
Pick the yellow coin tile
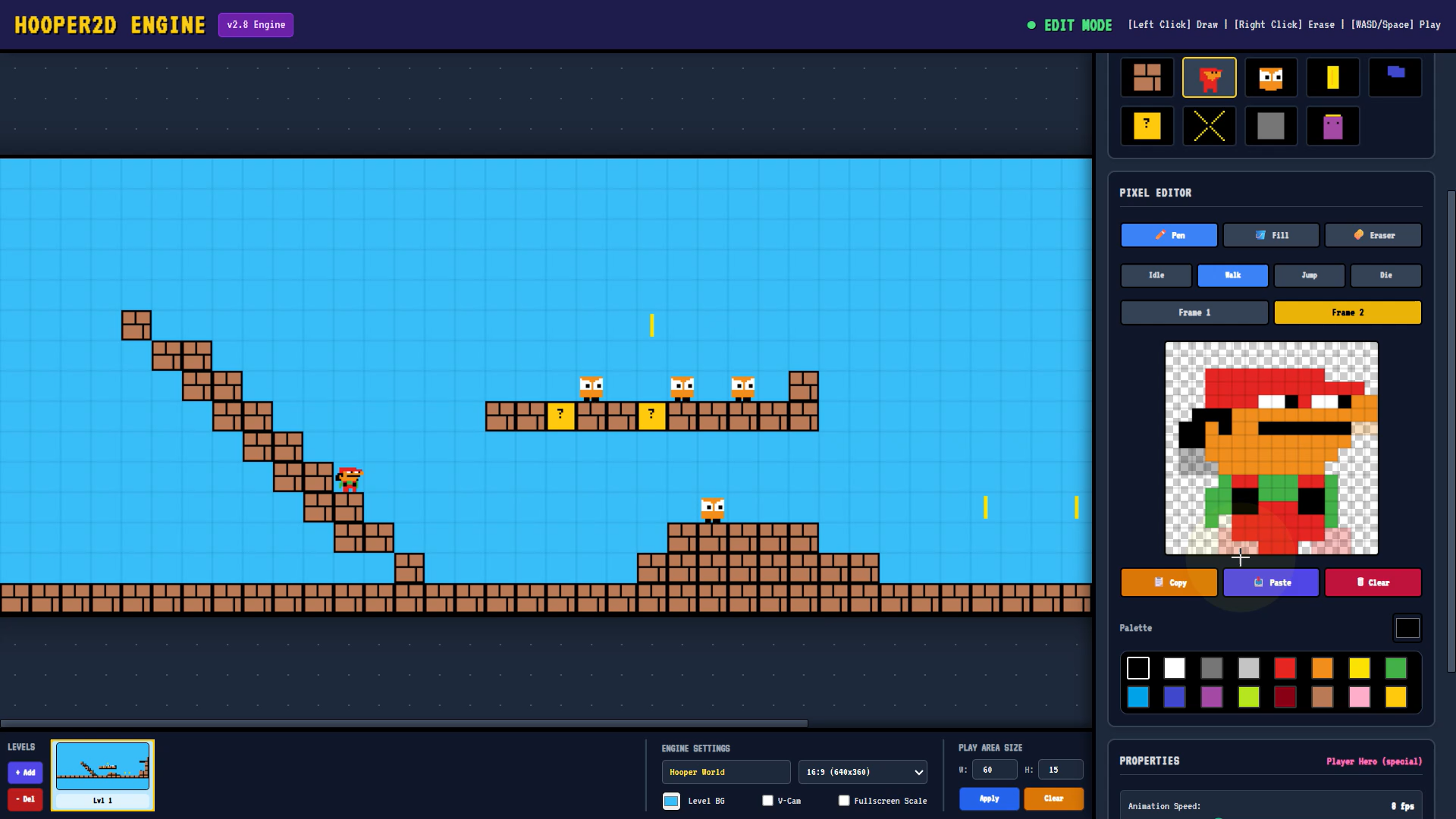(1332, 77)
